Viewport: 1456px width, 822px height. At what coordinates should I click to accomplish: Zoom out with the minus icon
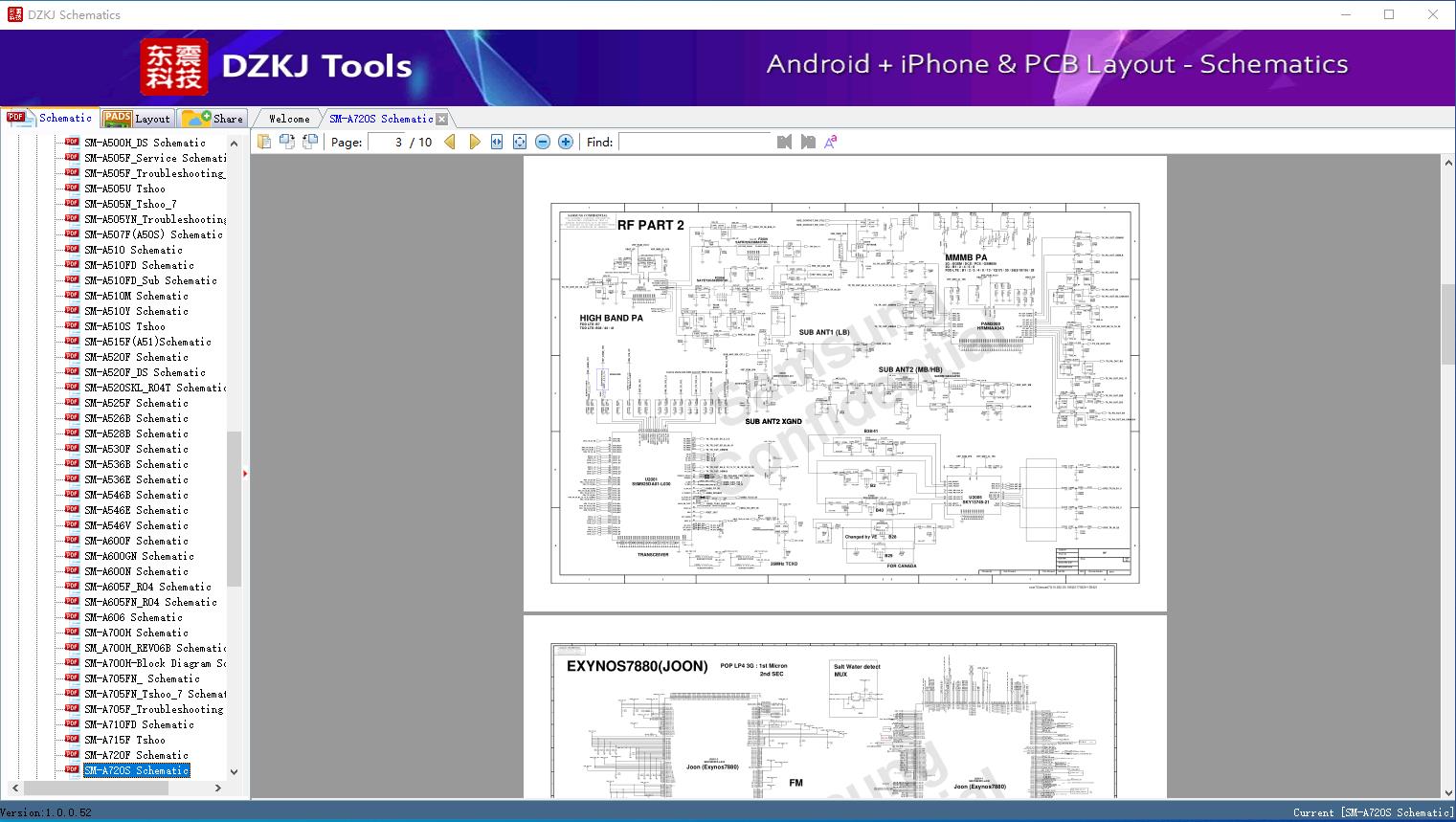543,142
